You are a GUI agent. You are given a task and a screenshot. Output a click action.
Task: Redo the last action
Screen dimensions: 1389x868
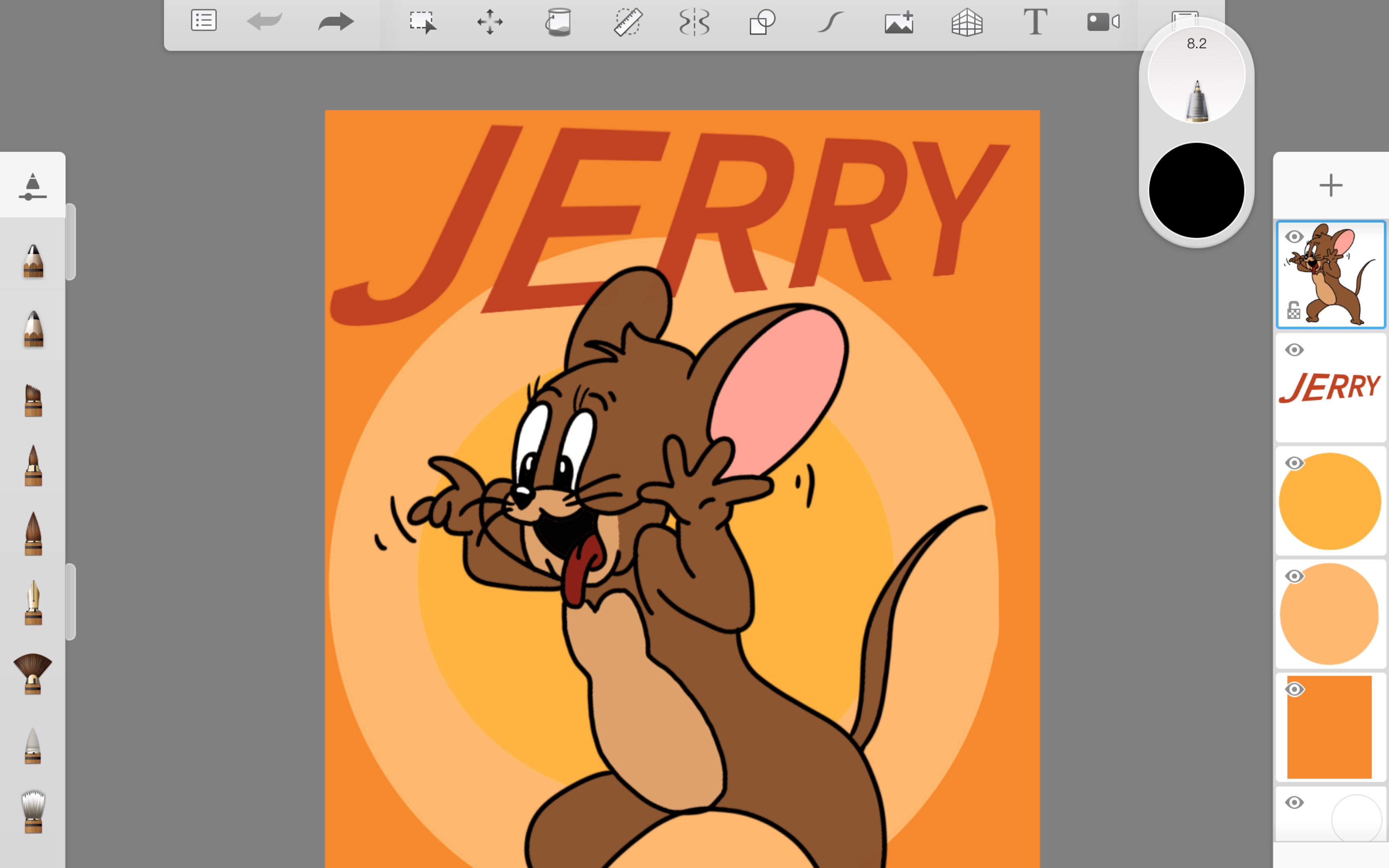[x=336, y=22]
